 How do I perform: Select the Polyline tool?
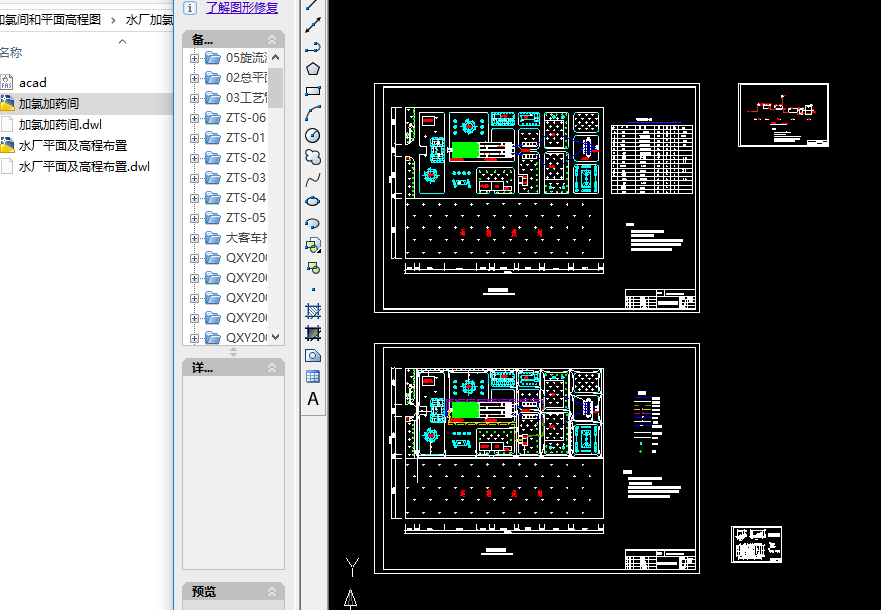pyautogui.click(x=313, y=47)
